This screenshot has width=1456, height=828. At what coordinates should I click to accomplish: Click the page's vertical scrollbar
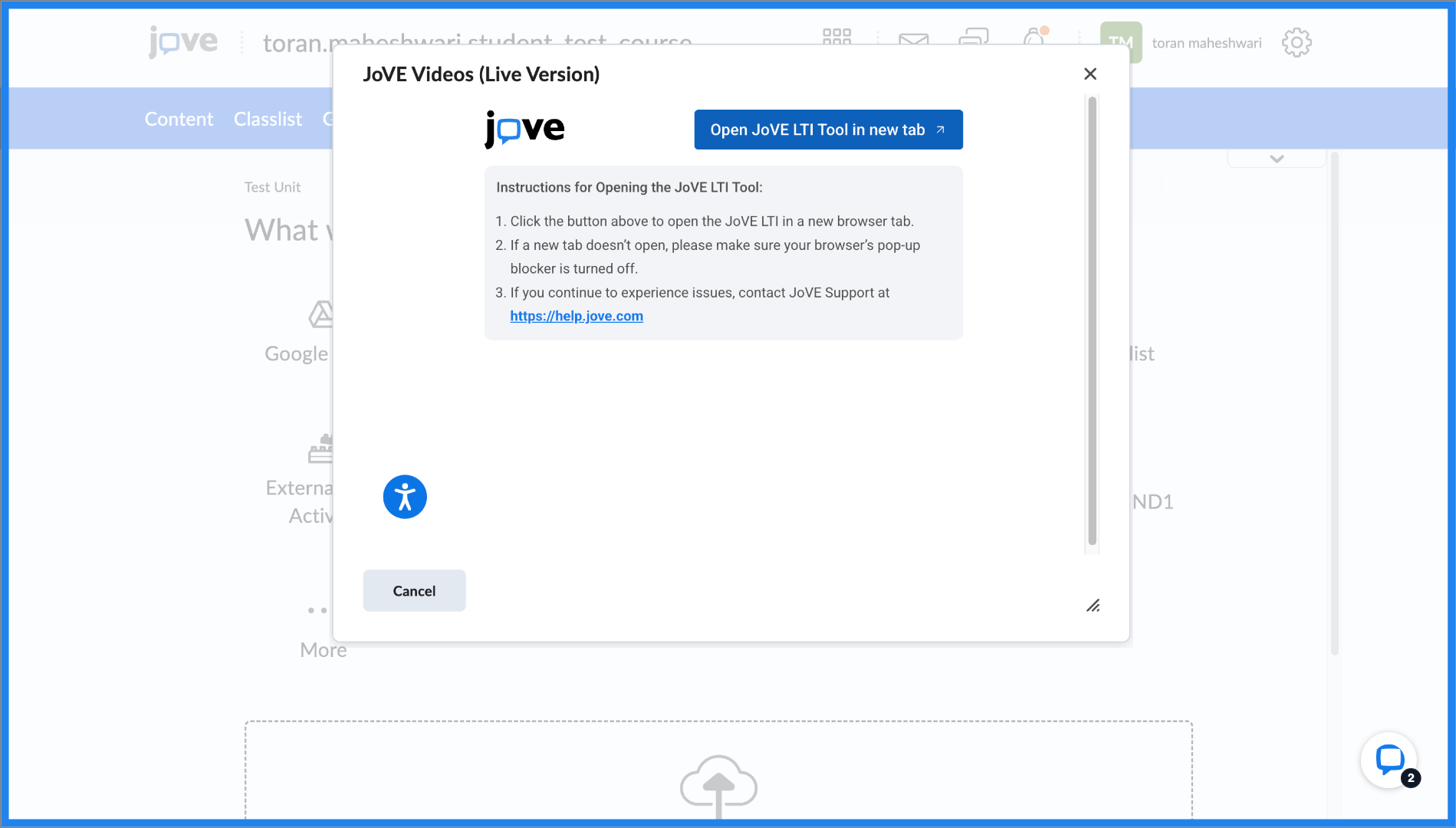click(1334, 402)
